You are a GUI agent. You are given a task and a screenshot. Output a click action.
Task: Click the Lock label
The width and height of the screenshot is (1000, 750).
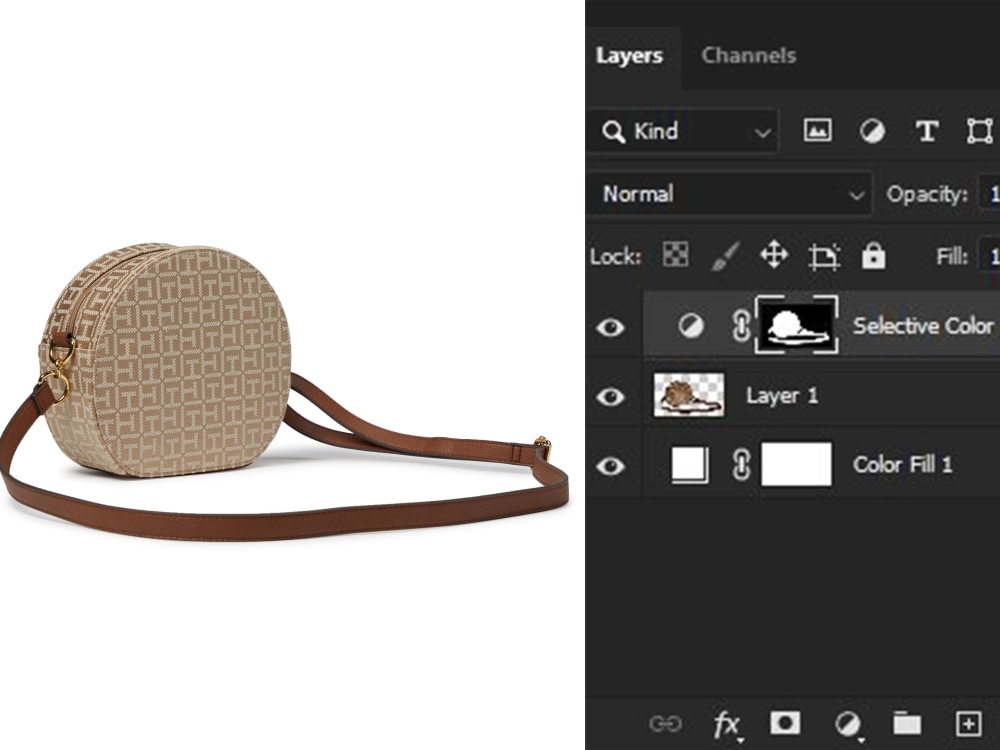[615, 256]
